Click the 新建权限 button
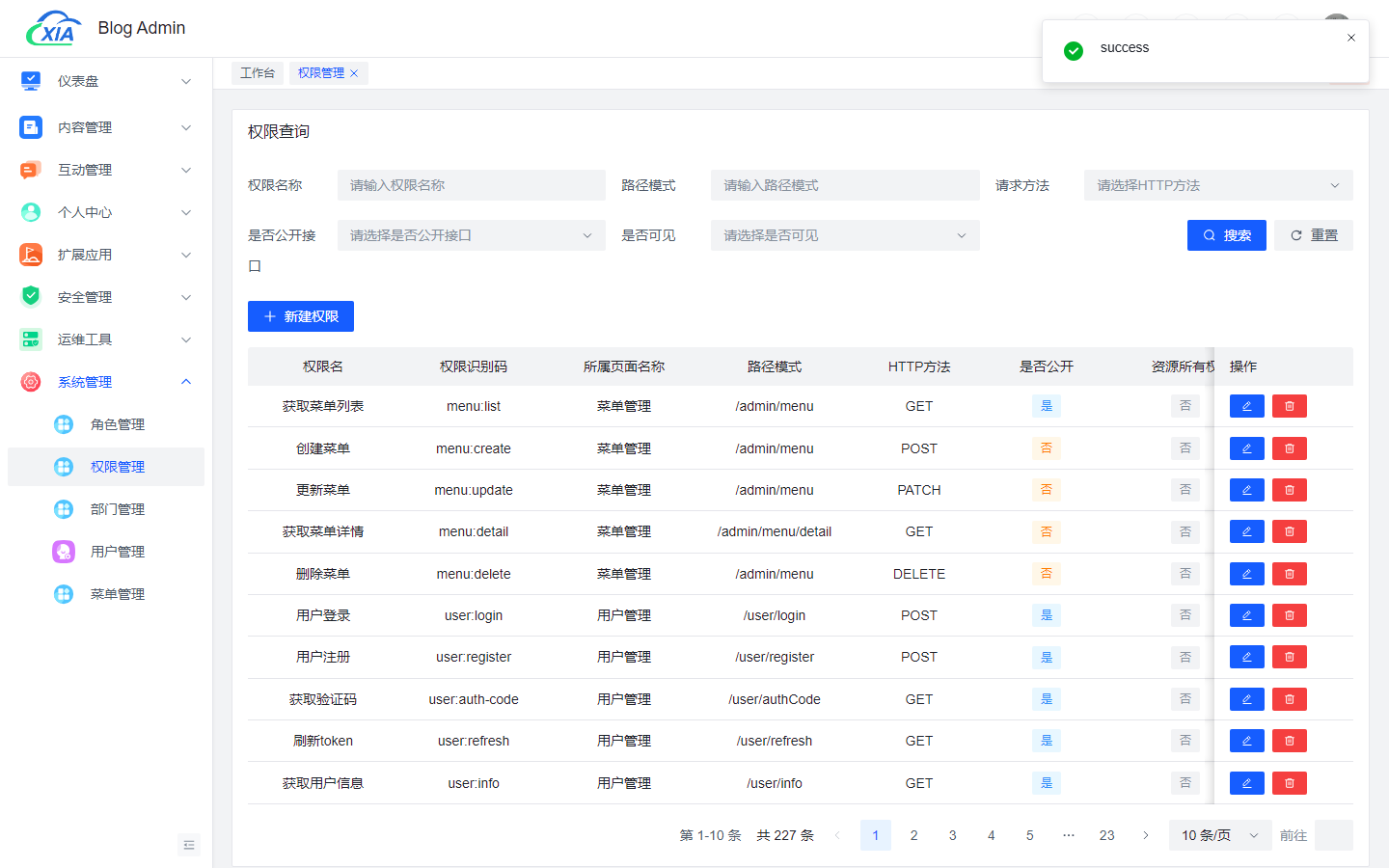This screenshot has height=868, width=1389. (x=301, y=316)
